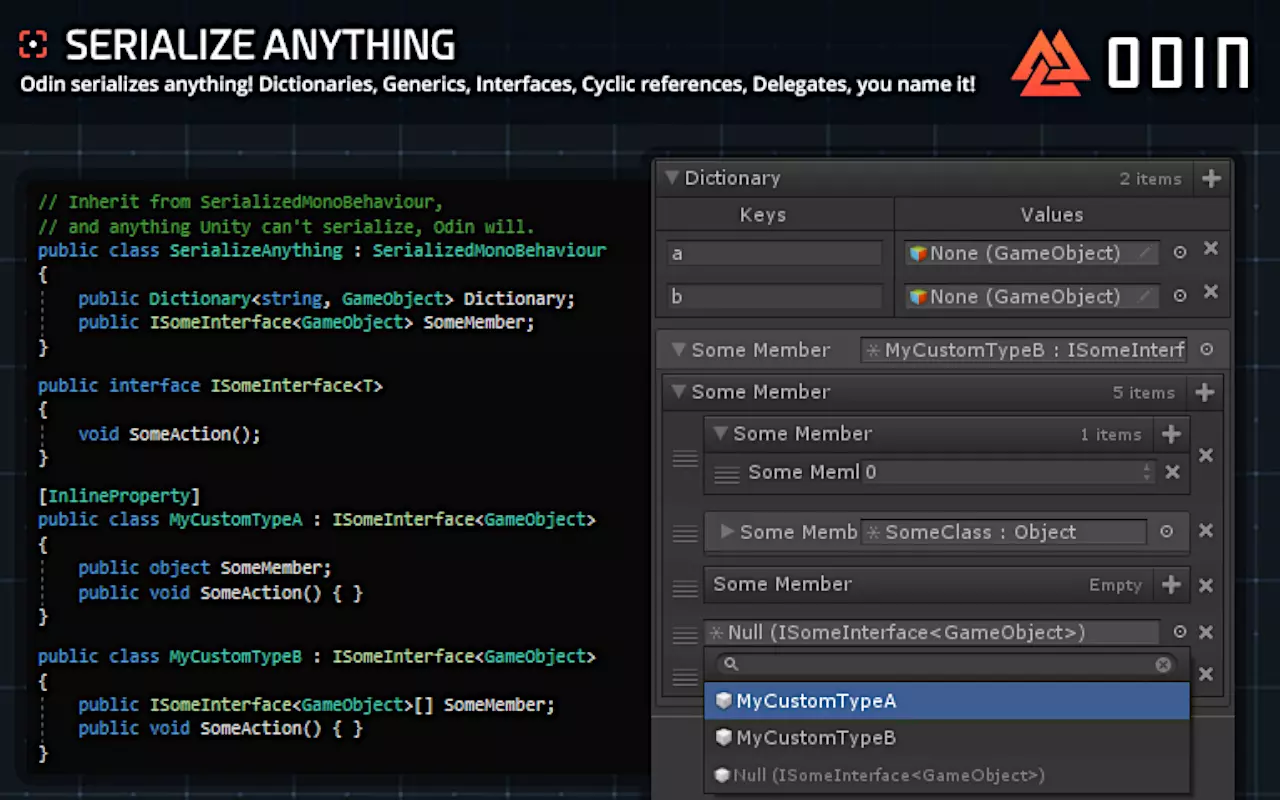Click the '2 items' count label
The width and height of the screenshot is (1280, 800).
[1150, 179]
